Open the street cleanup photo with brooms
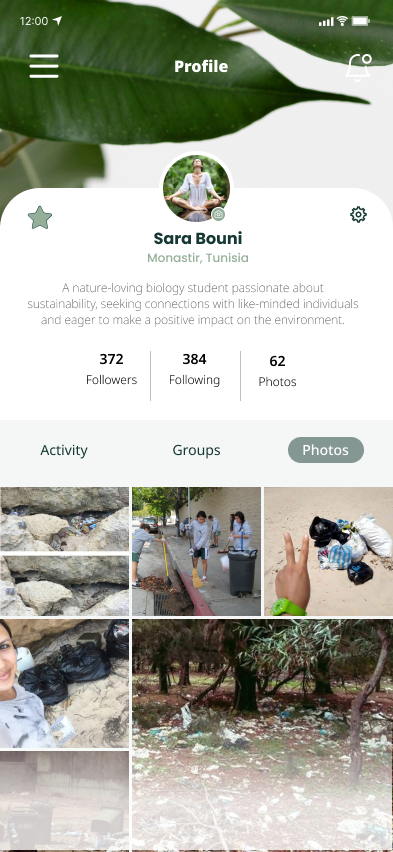The height and width of the screenshot is (852, 393). 196,551
